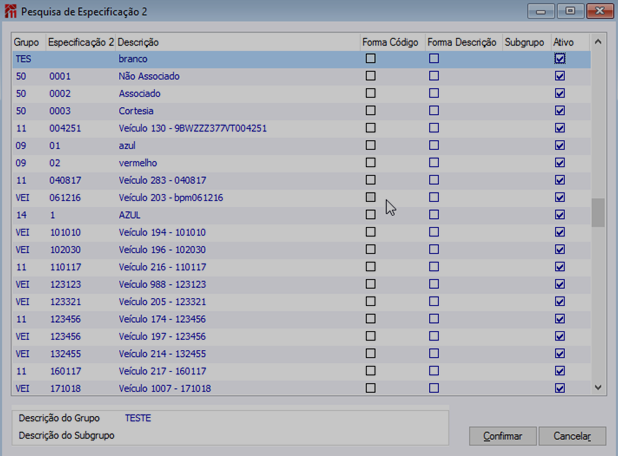Click the vertical scrollbar thumb

598,213
